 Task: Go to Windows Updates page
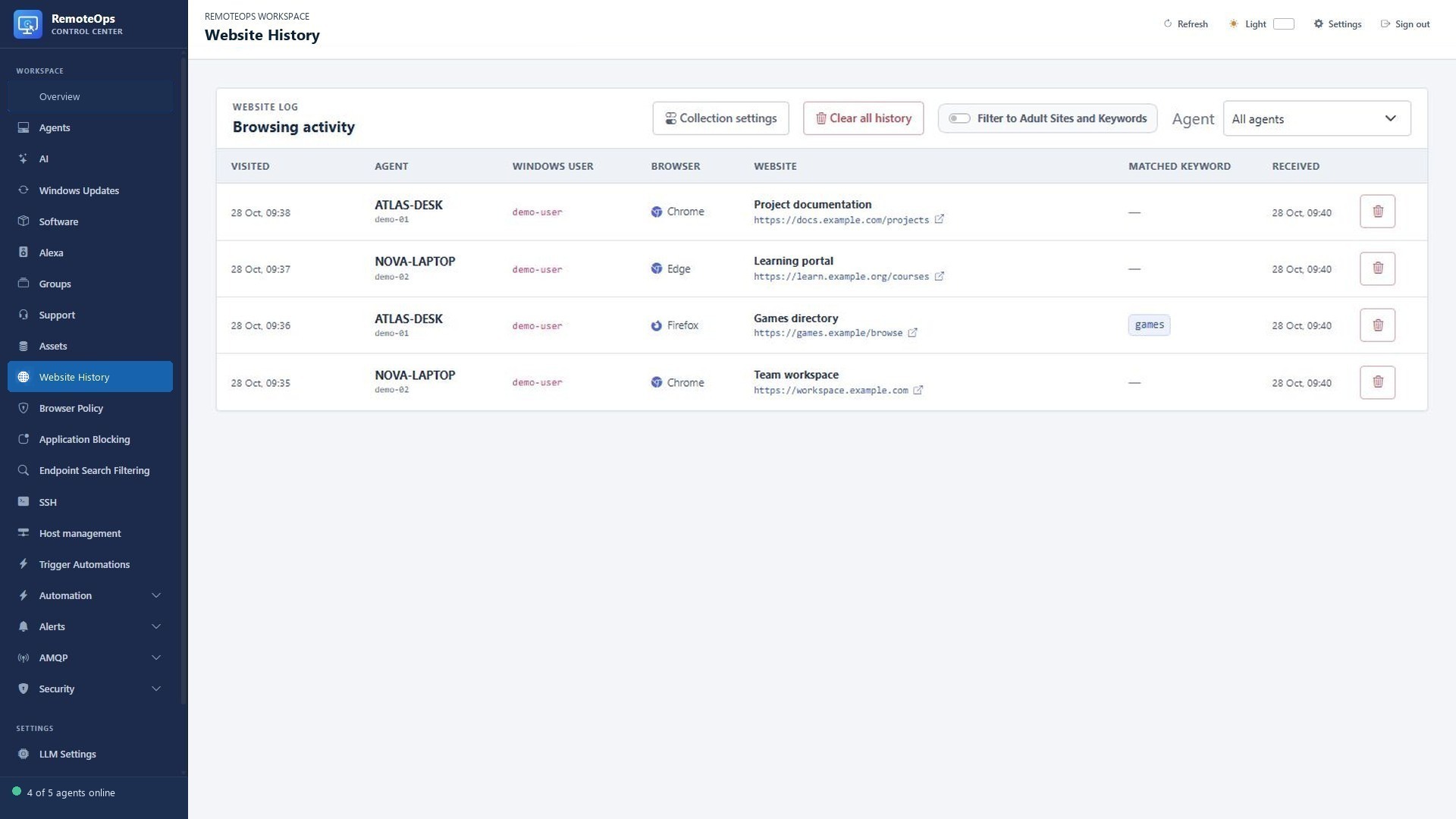tap(90, 190)
